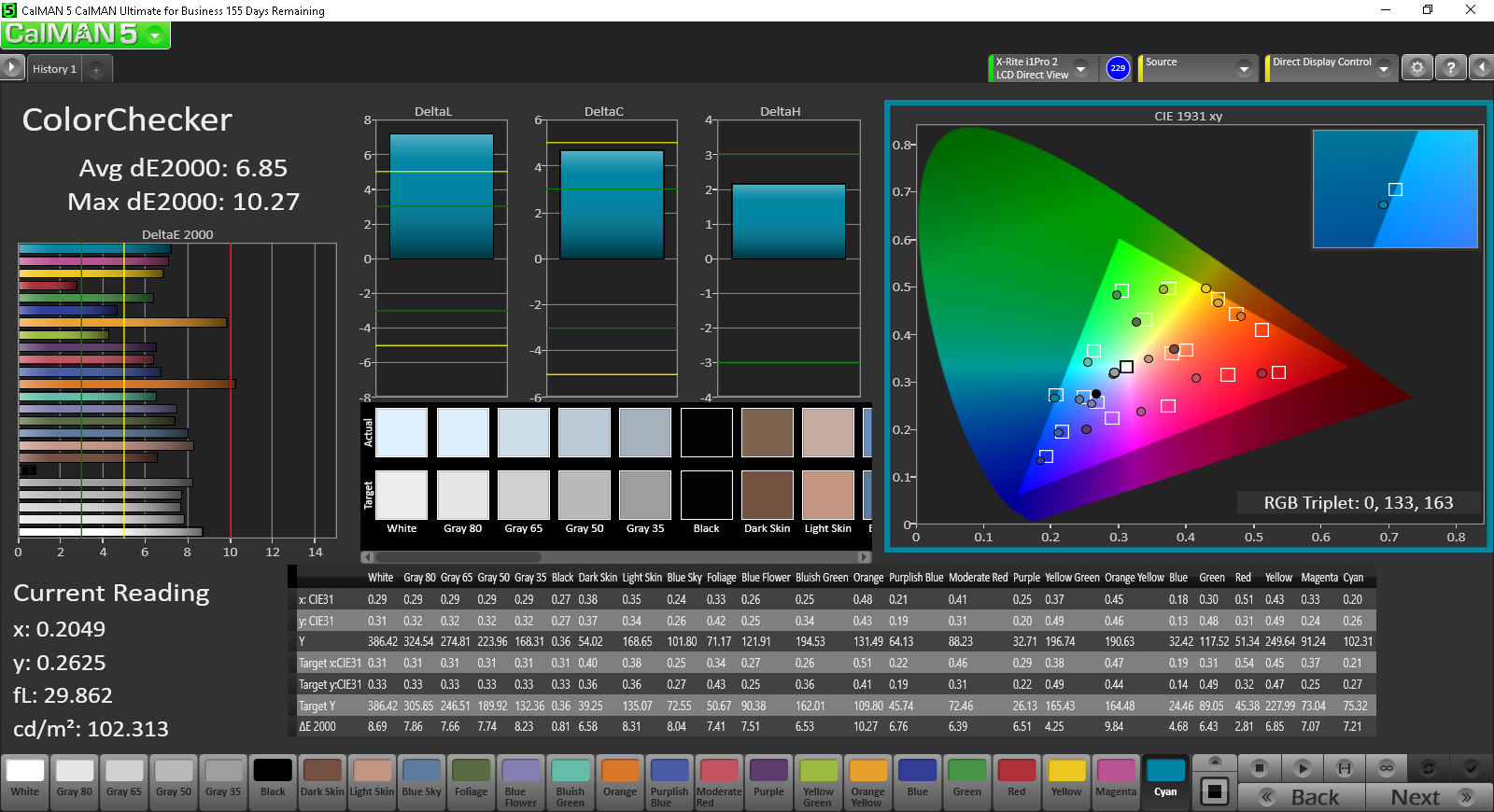
Task: Select the active Cyan patch button
Action: click(x=1165, y=781)
